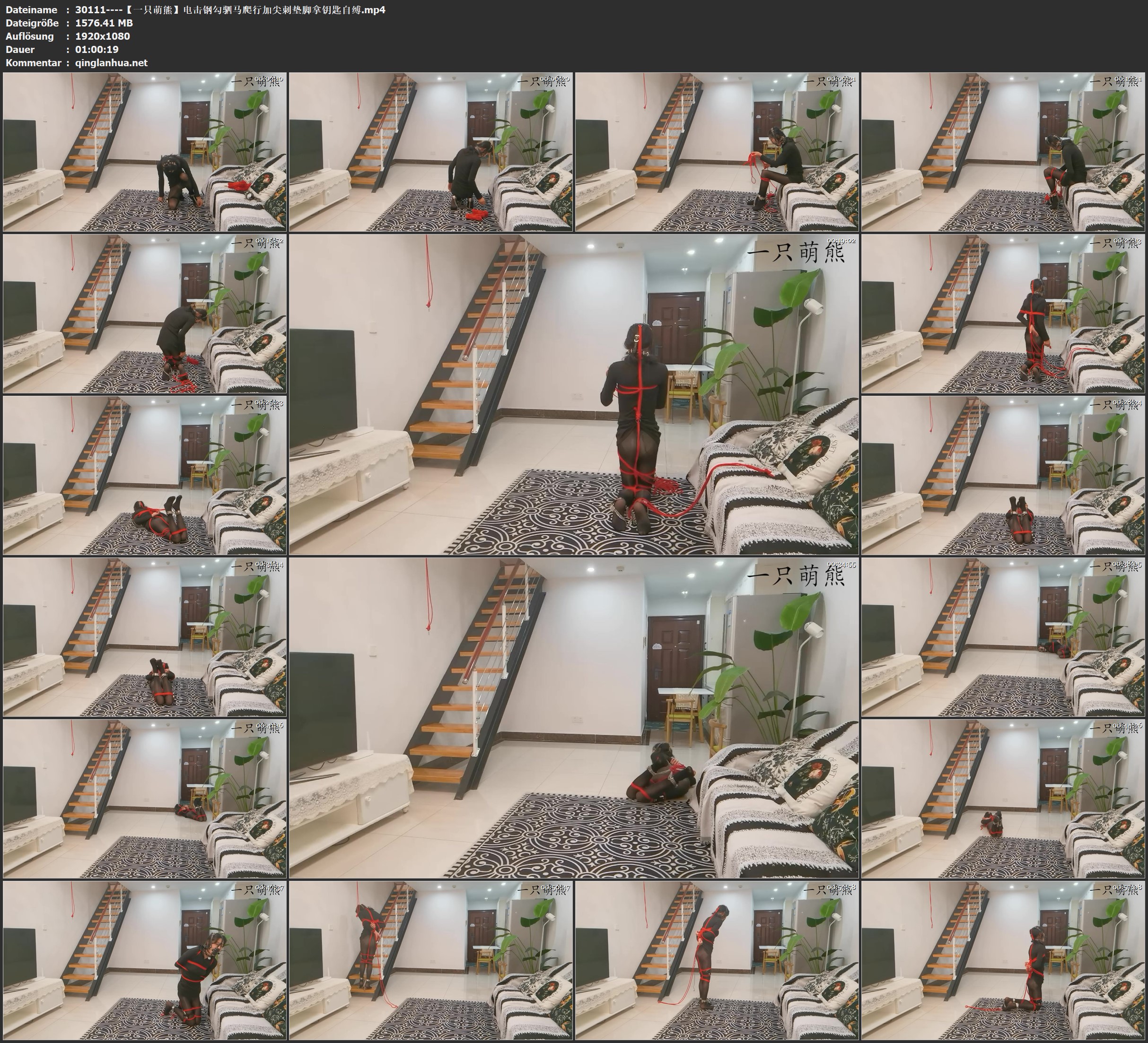Click the right thumbnail timestamped 00:38:05
Screen dimensions: 1148x1043
click(1003, 637)
